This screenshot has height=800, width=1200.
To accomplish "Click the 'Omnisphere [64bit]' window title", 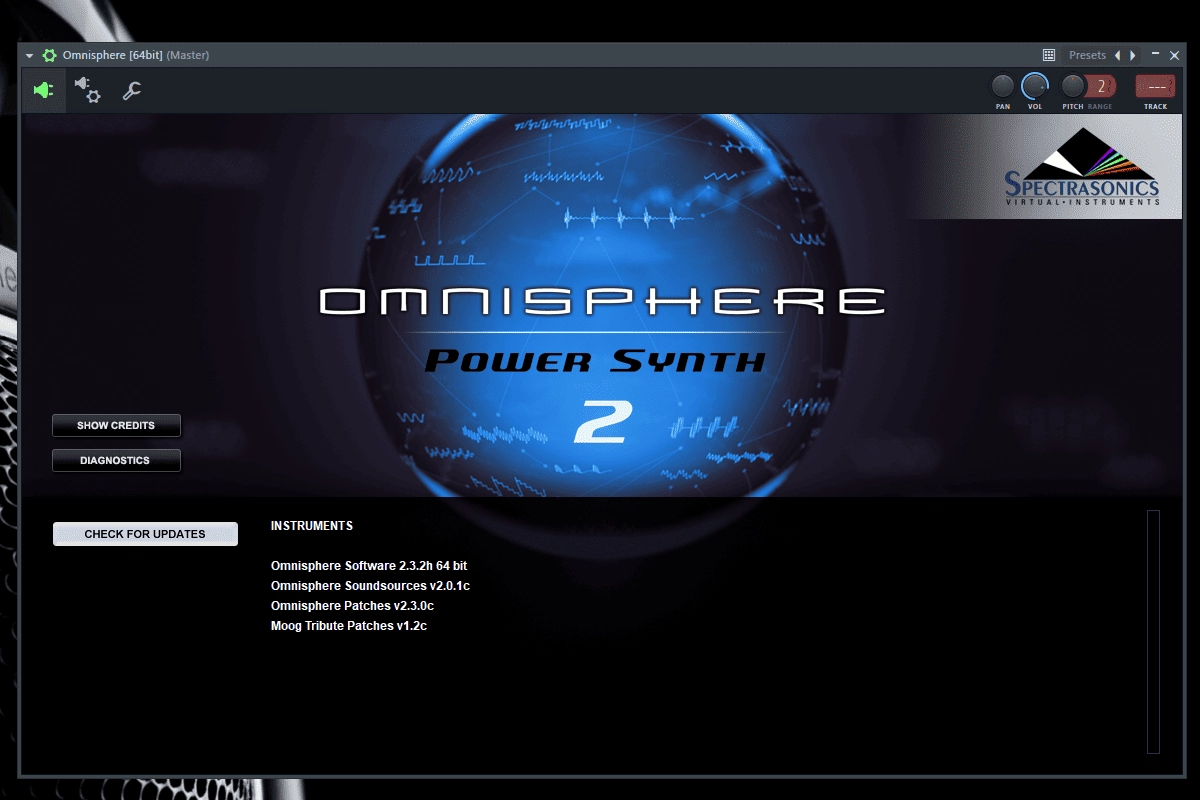I will (112, 55).
